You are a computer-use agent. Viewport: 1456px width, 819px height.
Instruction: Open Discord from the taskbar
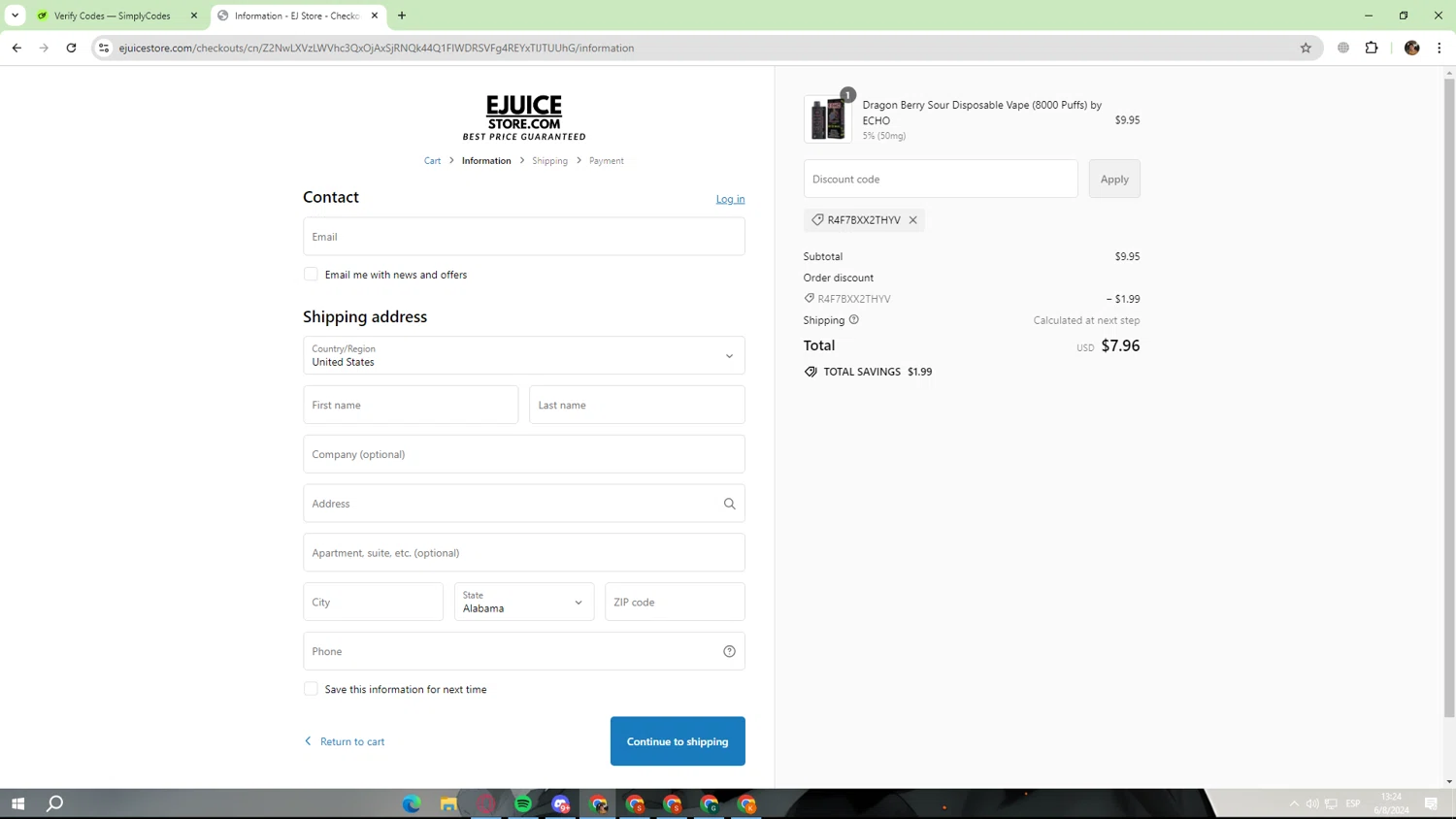click(x=561, y=803)
